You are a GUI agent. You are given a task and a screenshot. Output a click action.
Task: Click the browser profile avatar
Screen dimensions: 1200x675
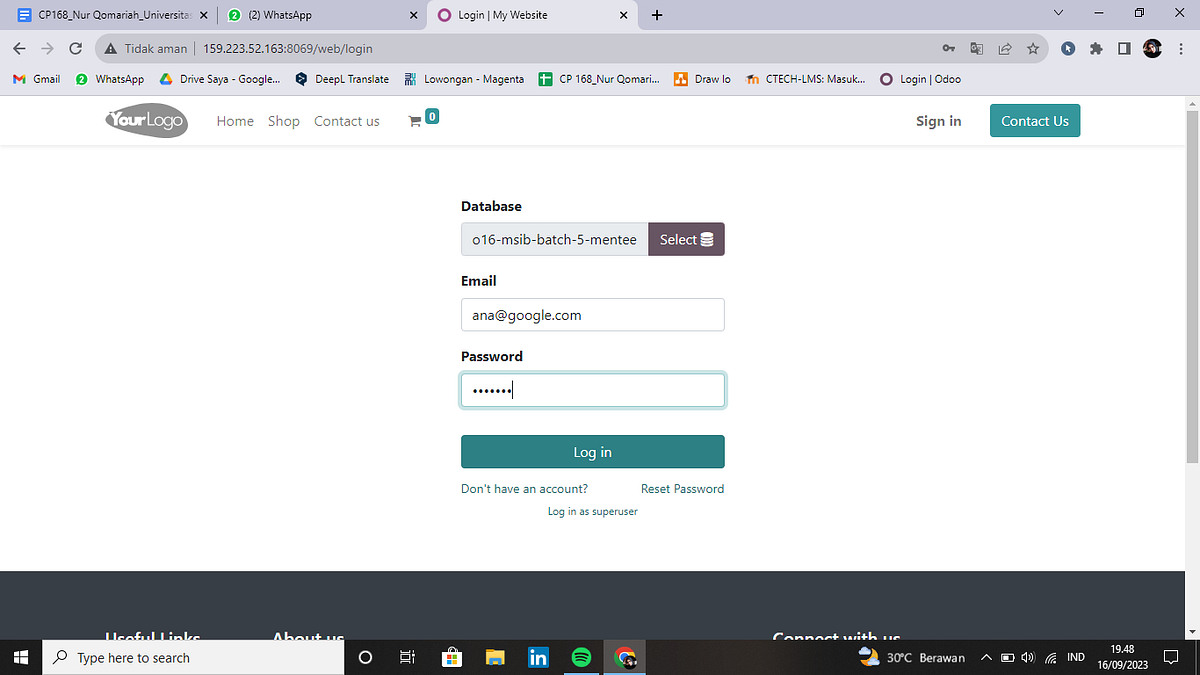[1152, 47]
